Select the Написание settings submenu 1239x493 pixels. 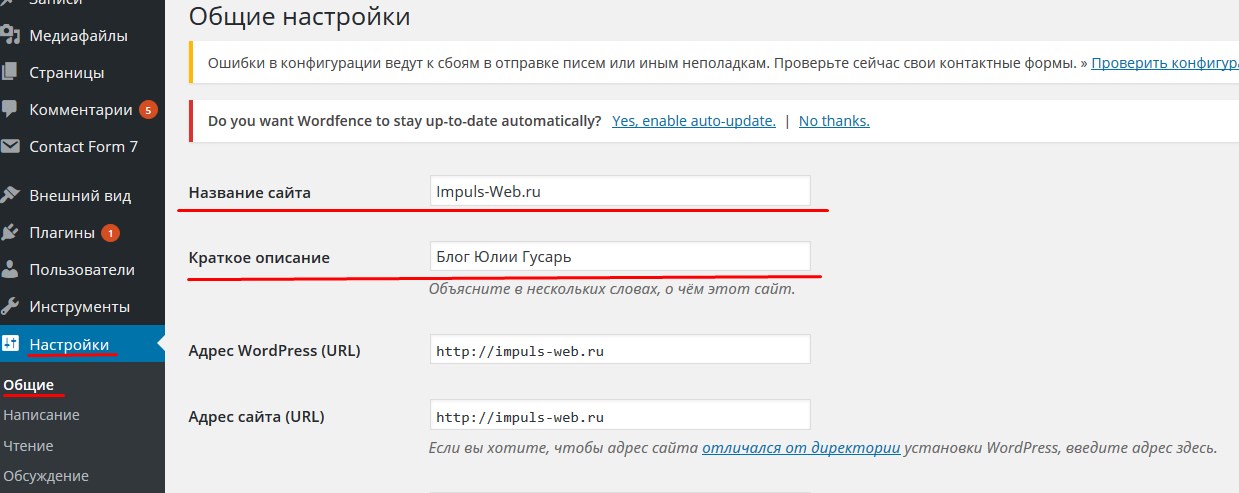(x=42, y=415)
